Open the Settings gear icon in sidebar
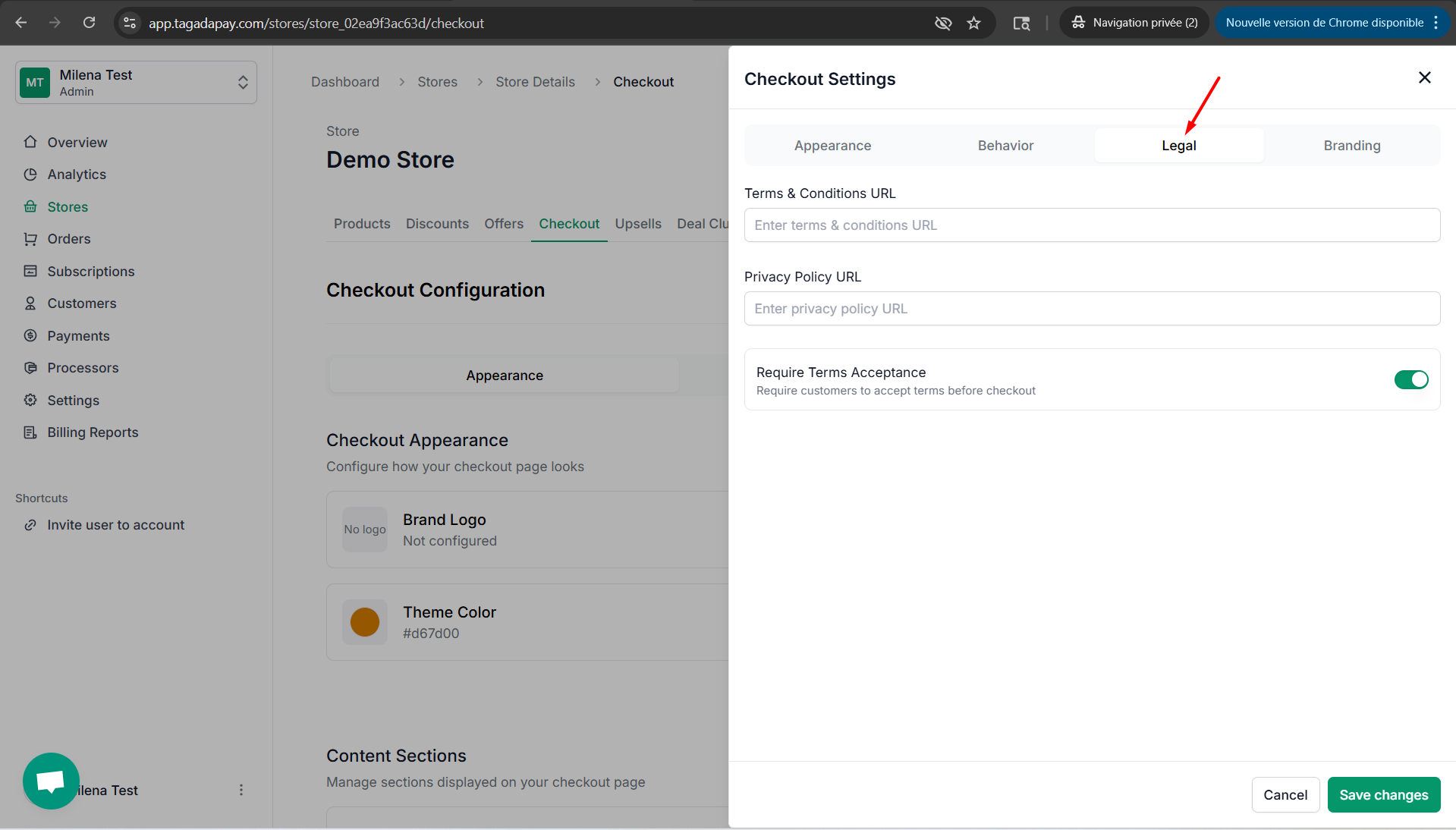The height and width of the screenshot is (830, 1456). pyautogui.click(x=30, y=400)
